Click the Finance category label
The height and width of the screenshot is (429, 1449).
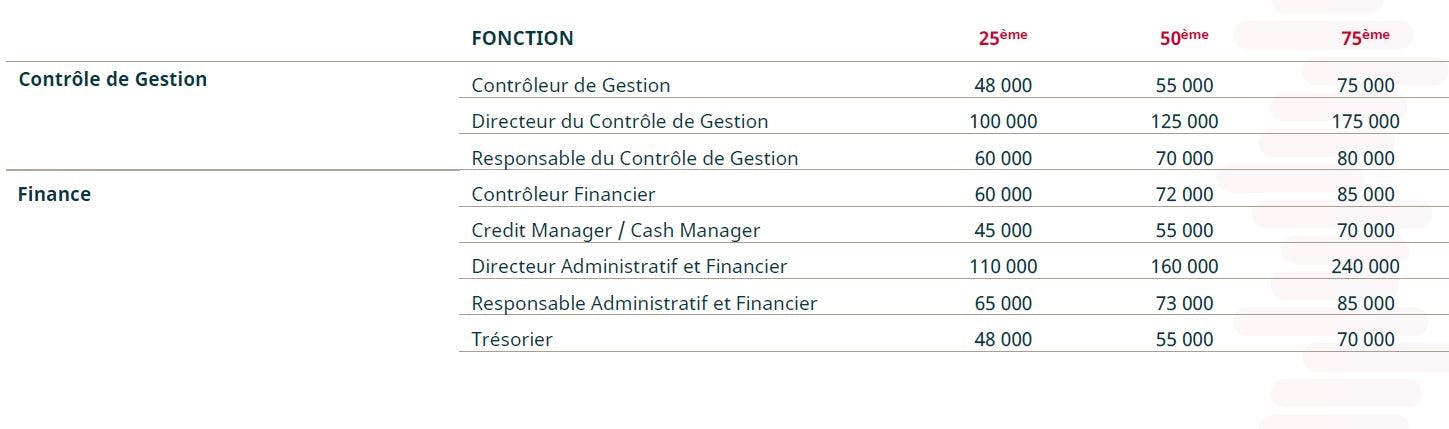click(x=54, y=195)
